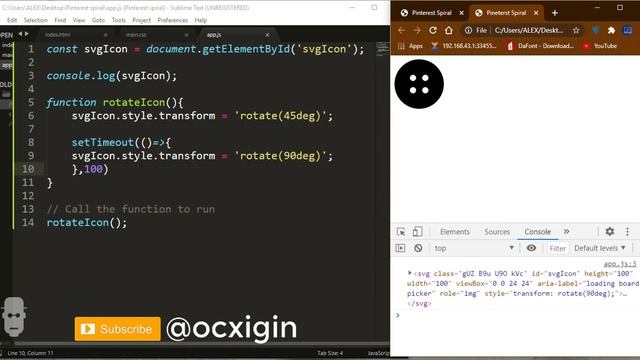Click the setTimeout text on line 8
Screen dimensions: 640x360
coord(103,142)
